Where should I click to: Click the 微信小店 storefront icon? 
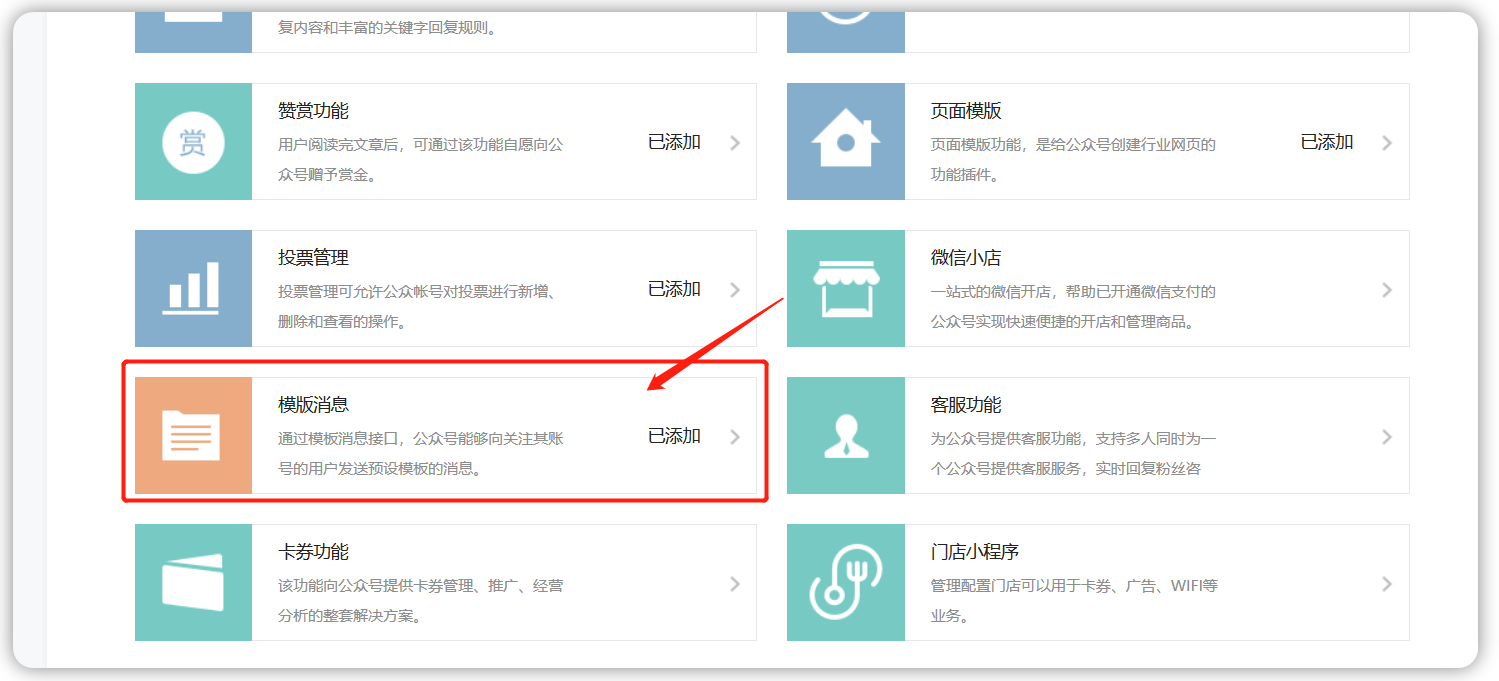[x=845, y=289]
